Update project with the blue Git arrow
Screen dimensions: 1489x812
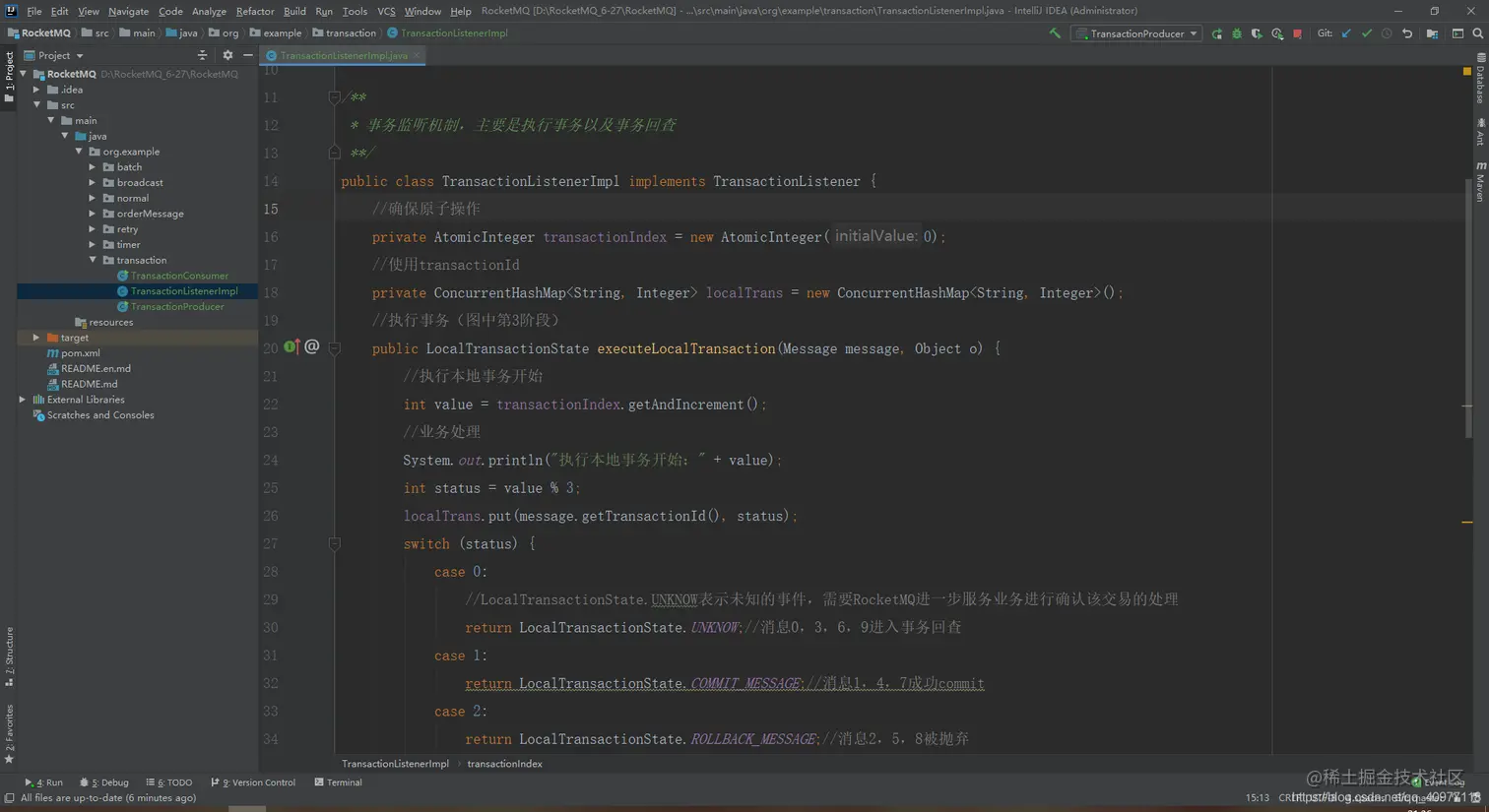pos(1346,33)
